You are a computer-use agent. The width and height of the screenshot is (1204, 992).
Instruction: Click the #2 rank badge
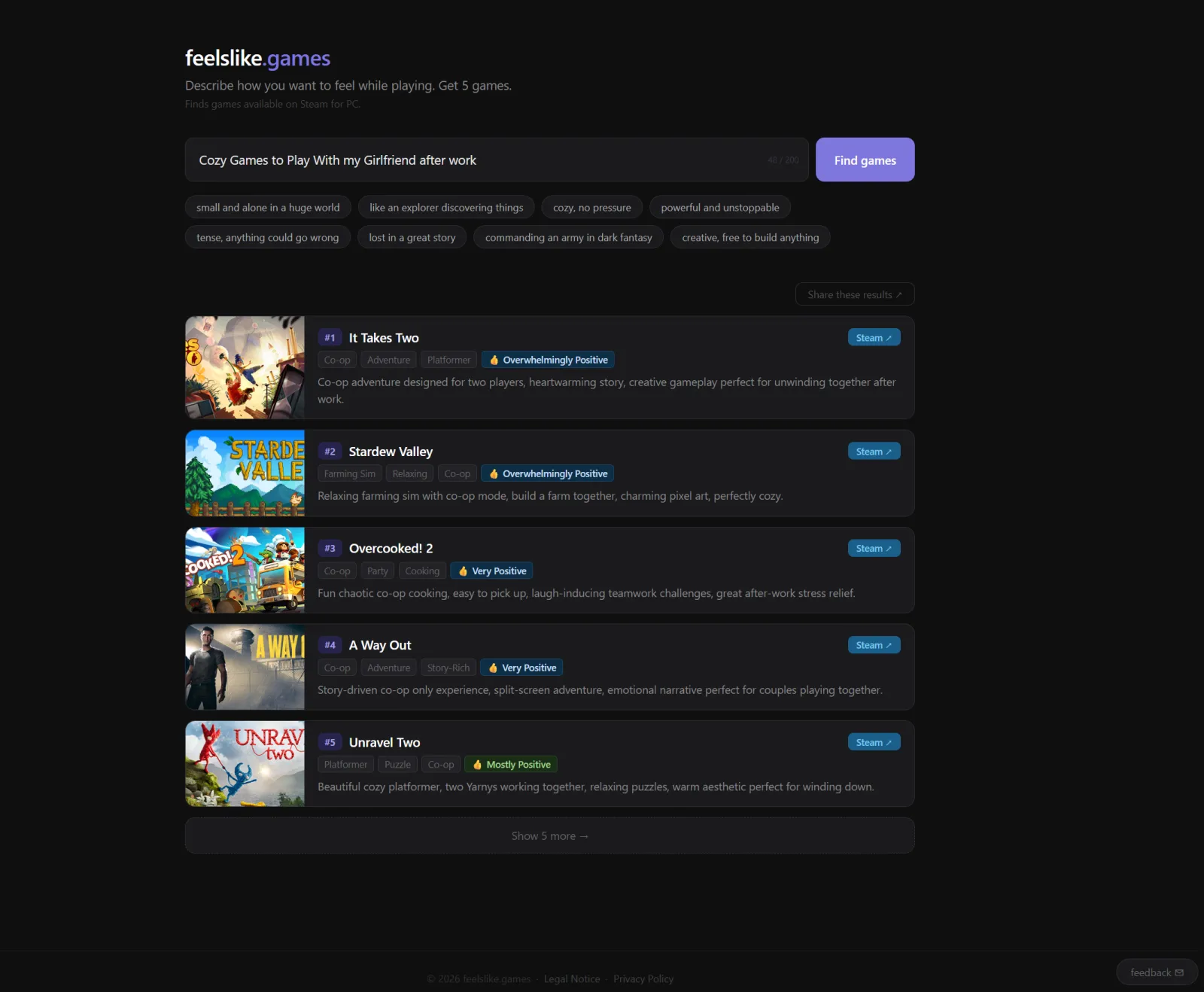[x=330, y=451]
